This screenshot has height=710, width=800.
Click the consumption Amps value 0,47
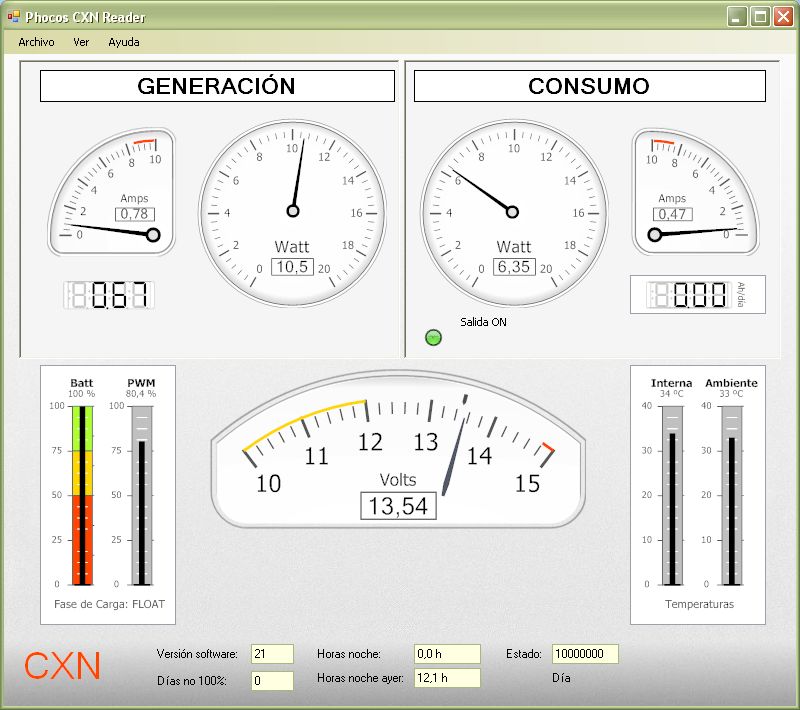coord(673,214)
